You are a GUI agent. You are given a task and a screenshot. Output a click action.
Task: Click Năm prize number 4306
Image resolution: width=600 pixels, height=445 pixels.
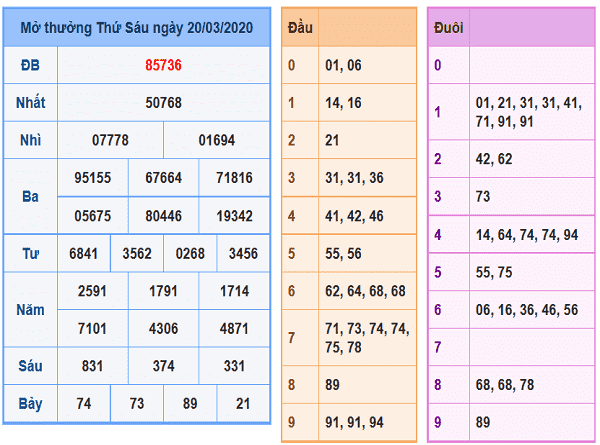pyautogui.click(x=163, y=328)
